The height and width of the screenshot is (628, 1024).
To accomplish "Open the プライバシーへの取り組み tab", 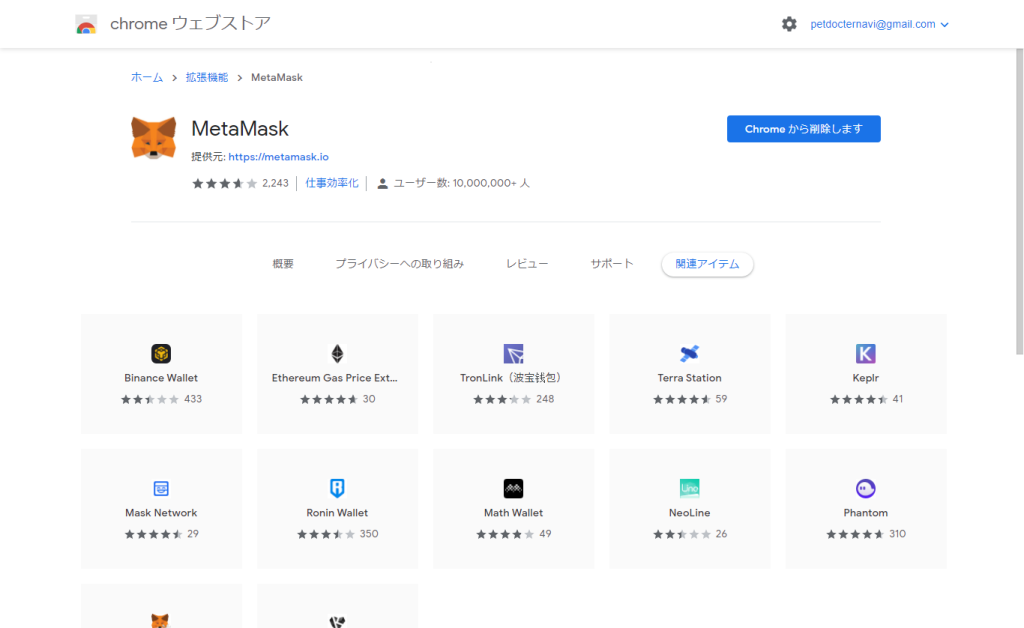I will tap(400, 264).
